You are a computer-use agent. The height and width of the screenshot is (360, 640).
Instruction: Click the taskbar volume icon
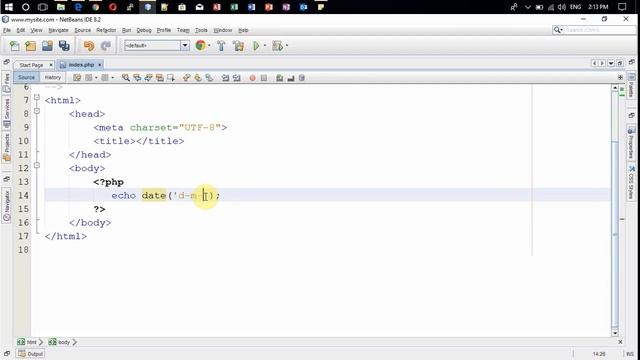562,7
